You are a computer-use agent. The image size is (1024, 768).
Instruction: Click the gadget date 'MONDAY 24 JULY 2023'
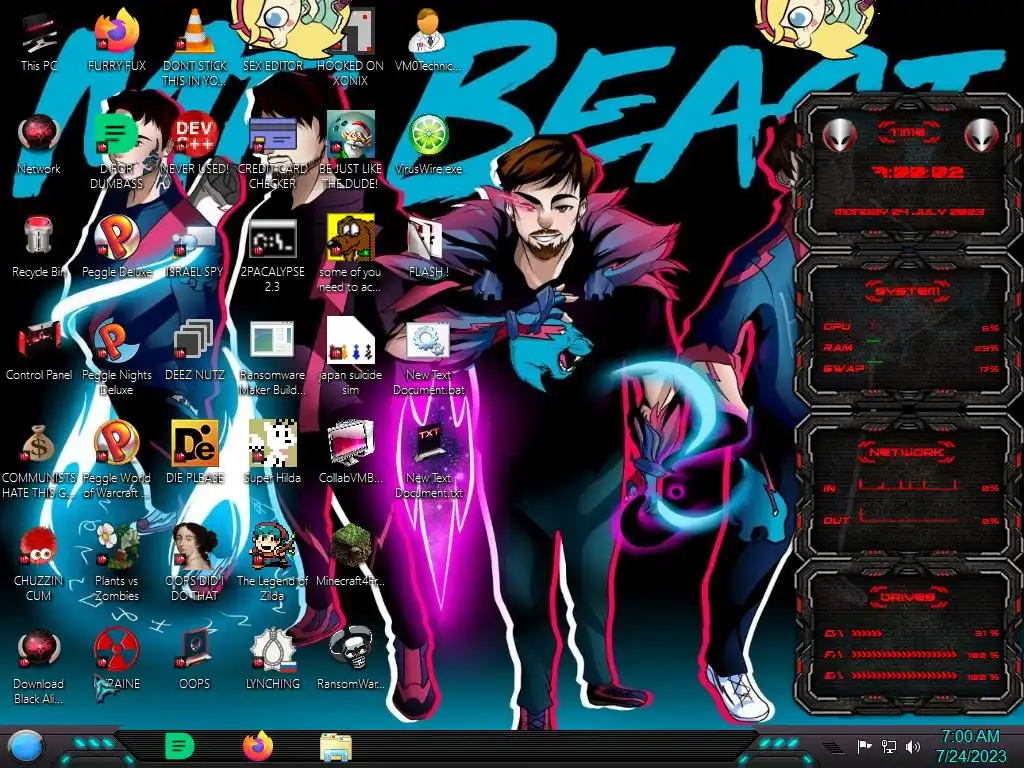pyautogui.click(x=908, y=212)
